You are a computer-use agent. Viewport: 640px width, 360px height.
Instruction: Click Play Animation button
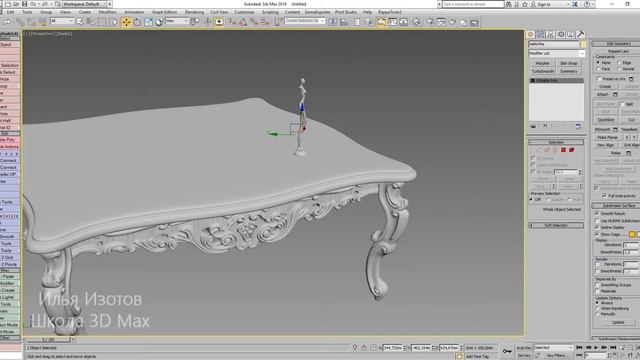tap(596, 347)
